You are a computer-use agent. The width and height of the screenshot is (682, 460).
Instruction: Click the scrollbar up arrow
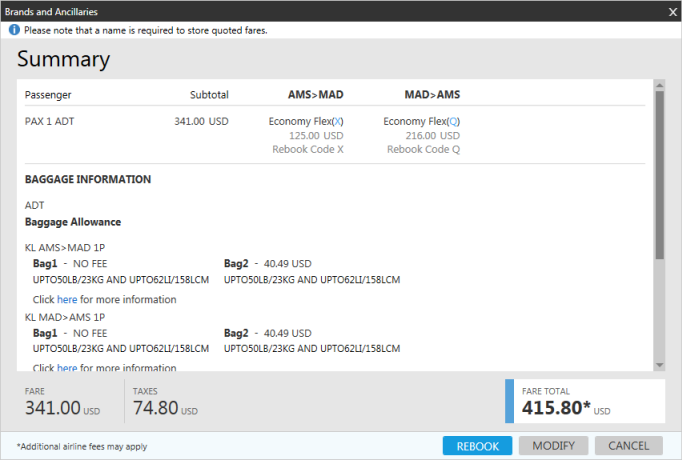click(659, 87)
